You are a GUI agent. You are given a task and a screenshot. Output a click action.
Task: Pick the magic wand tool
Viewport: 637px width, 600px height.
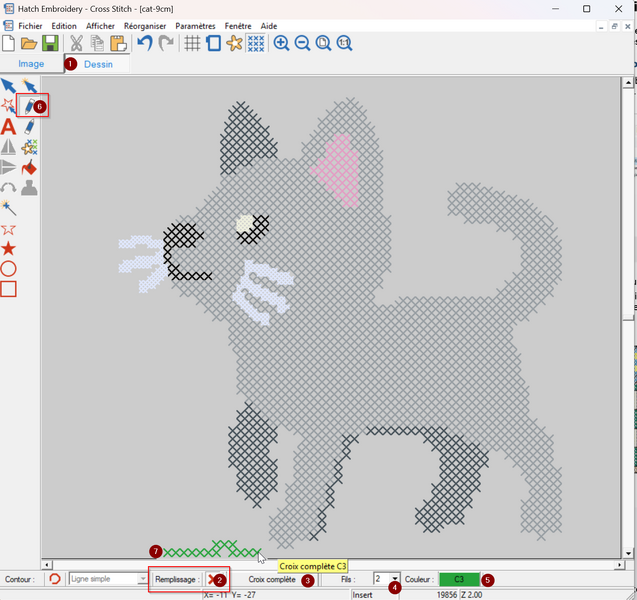coord(9,208)
